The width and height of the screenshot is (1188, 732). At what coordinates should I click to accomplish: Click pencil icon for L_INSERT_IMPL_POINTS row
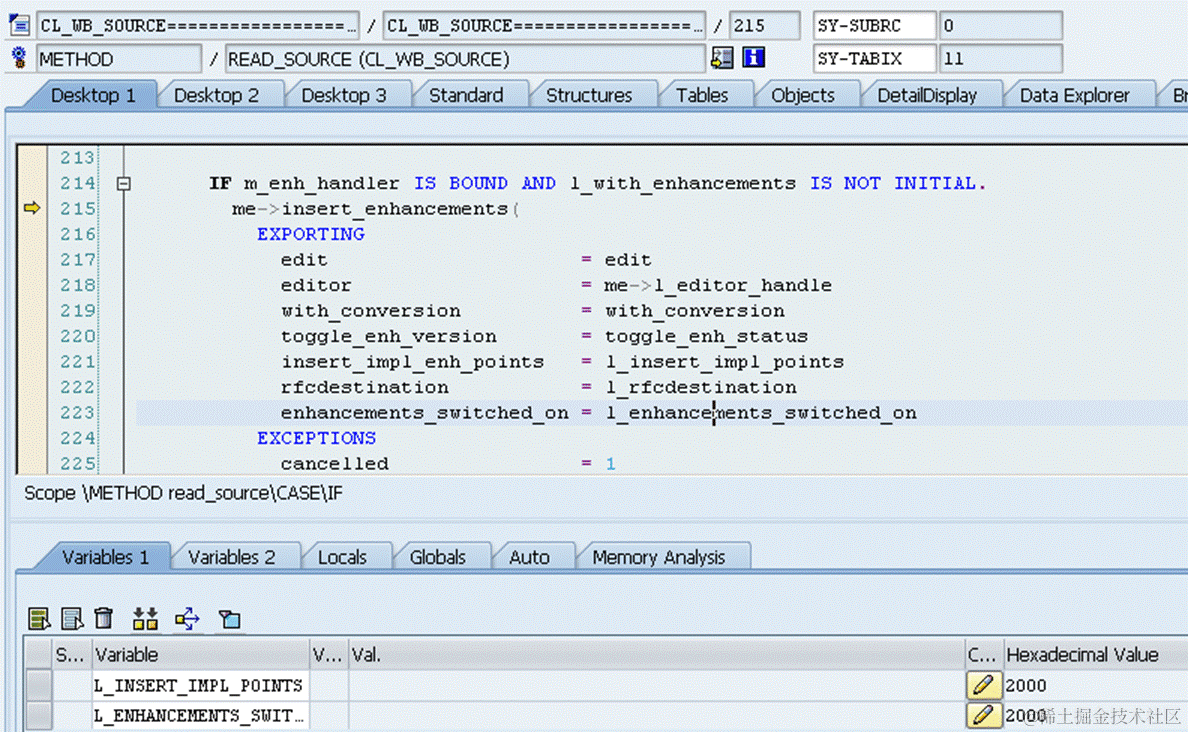click(x=983, y=685)
